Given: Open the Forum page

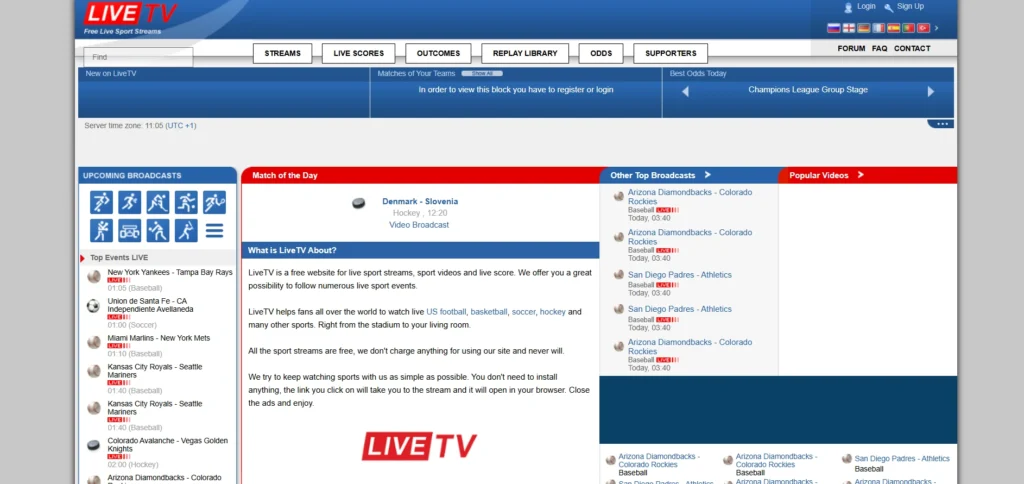Looking at the screenshot, I should click(851, 48).
